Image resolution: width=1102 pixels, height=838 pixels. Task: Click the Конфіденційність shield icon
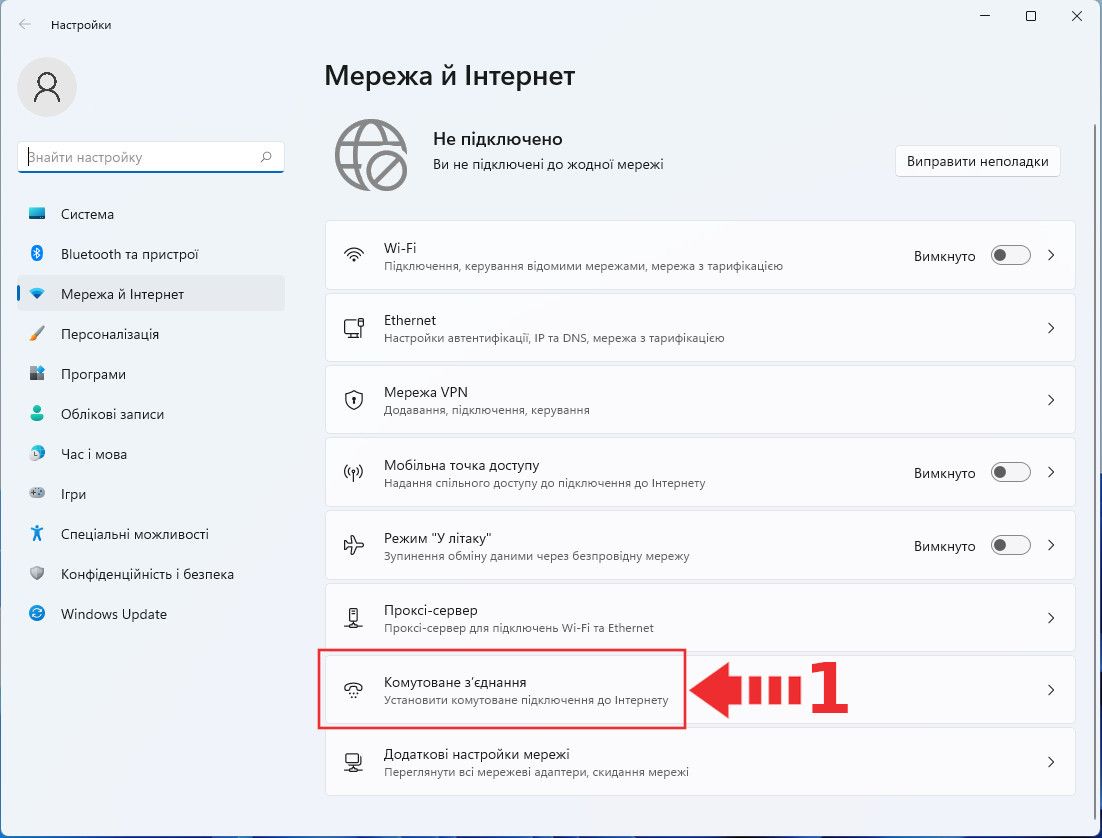[37, 574]
